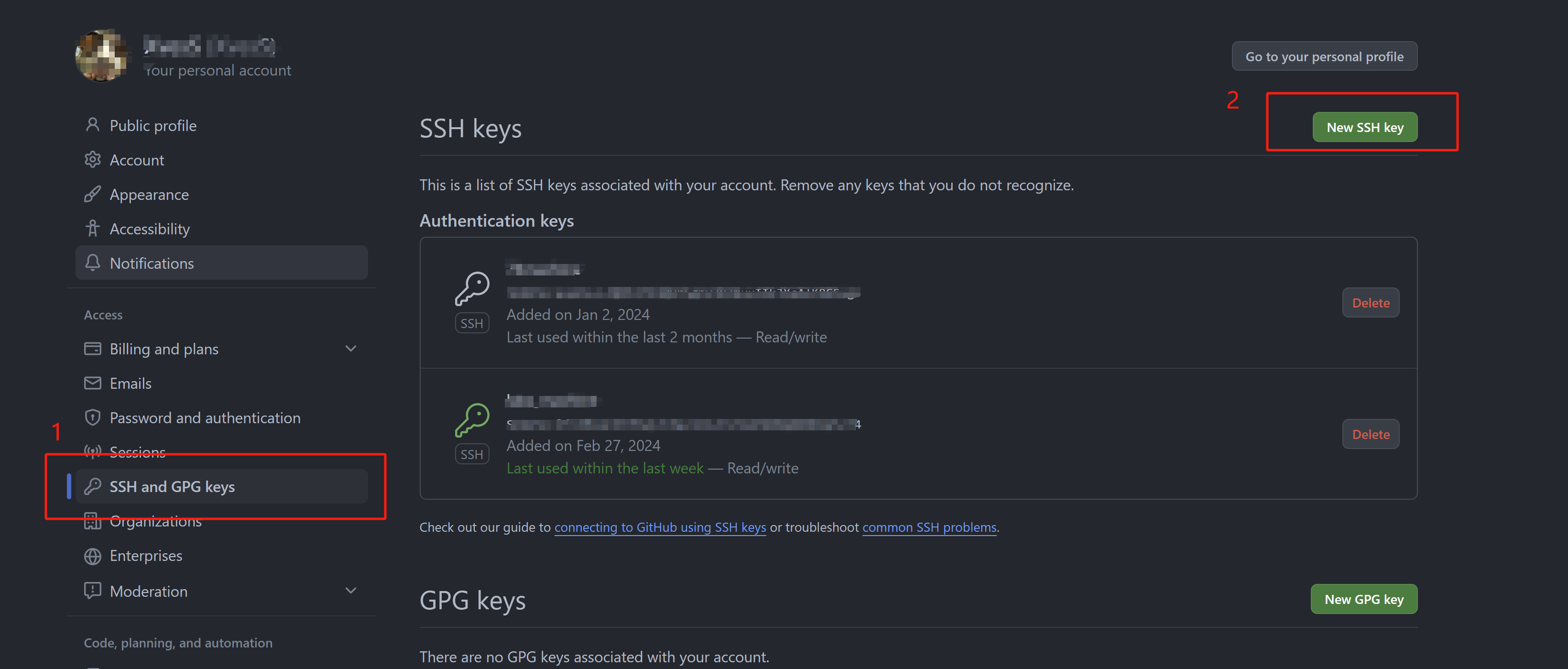Go to the Organizations settings page
This screenshot has height=669, width=1568.
click(155, 522)
